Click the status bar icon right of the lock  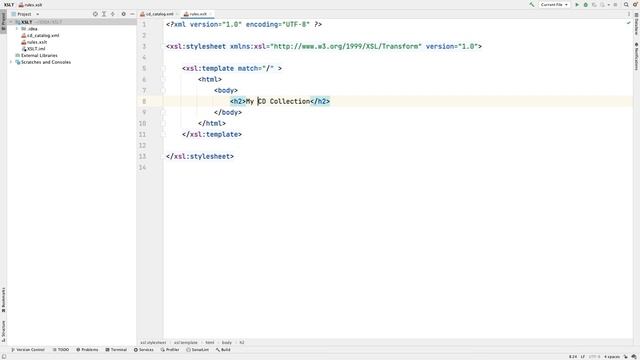pyautogui.click(x=634, y=357)
